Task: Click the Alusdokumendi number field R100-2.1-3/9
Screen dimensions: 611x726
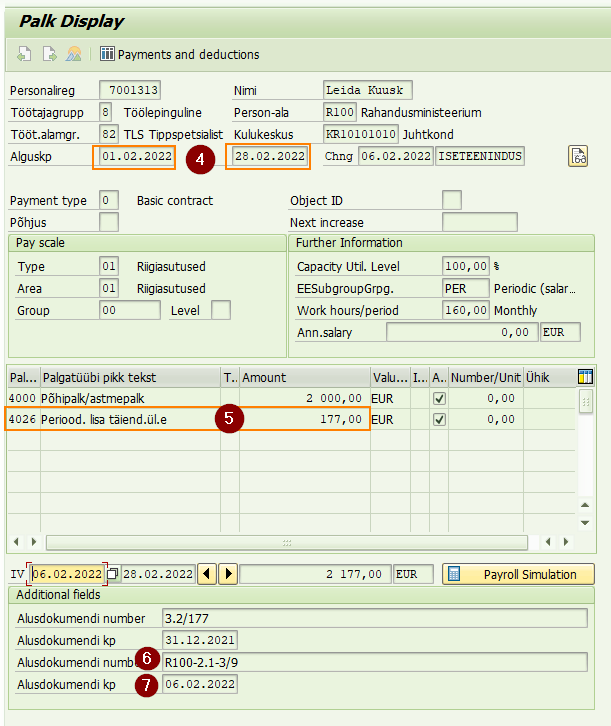Action: [374, 662]
